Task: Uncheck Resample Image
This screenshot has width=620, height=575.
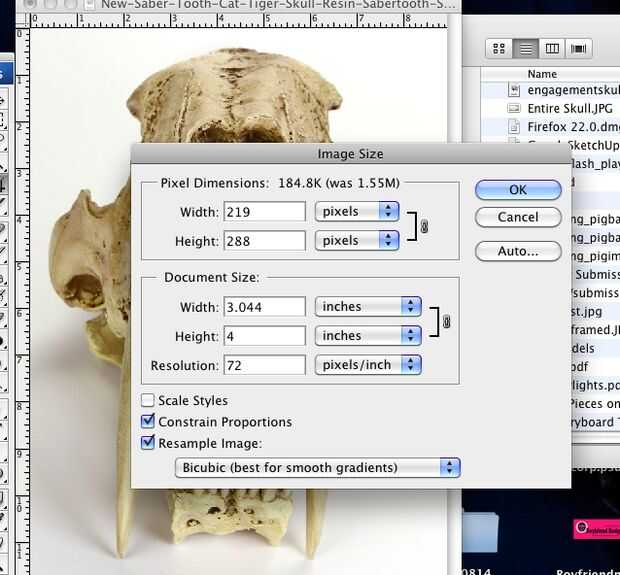Action: point(148,443)
